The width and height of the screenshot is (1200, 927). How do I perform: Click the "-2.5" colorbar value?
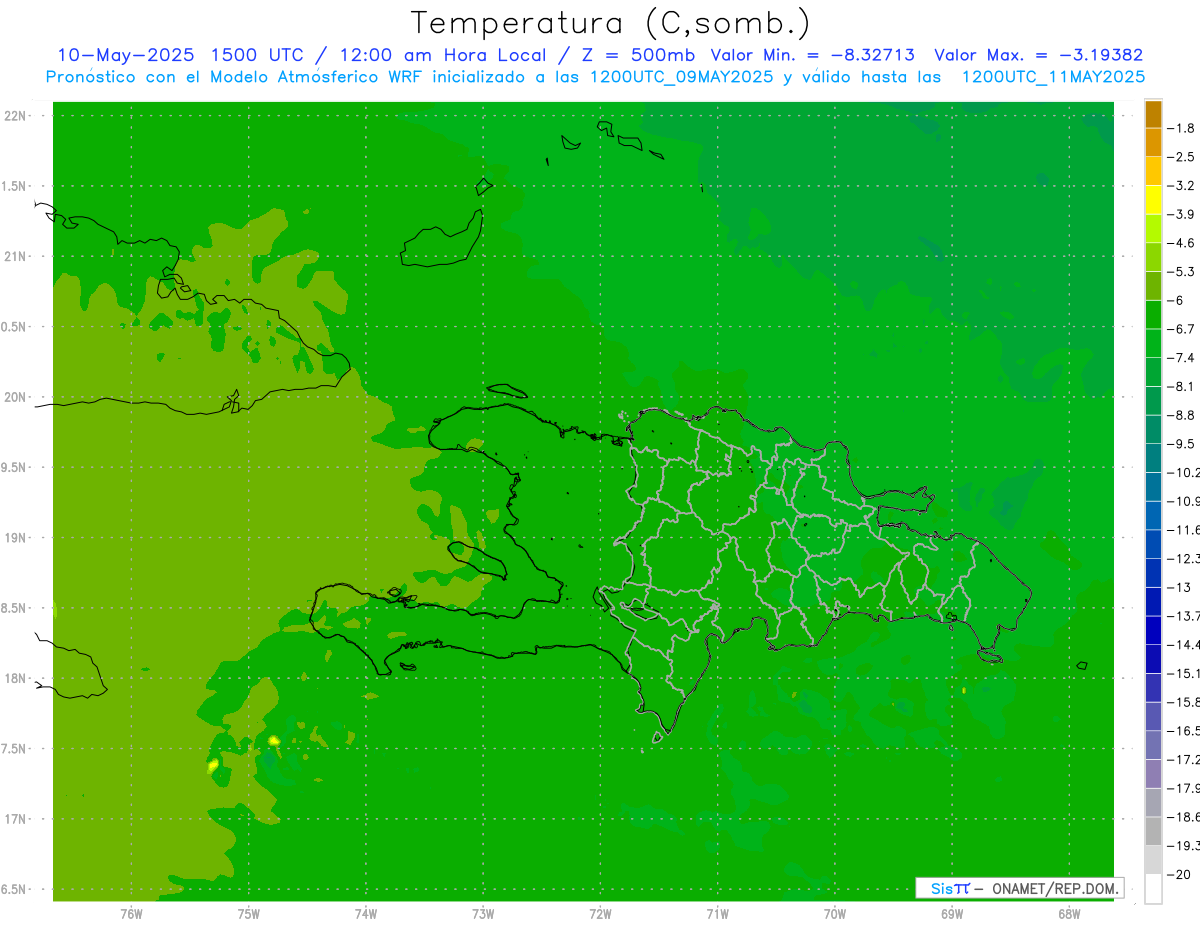coord(1181,157)
